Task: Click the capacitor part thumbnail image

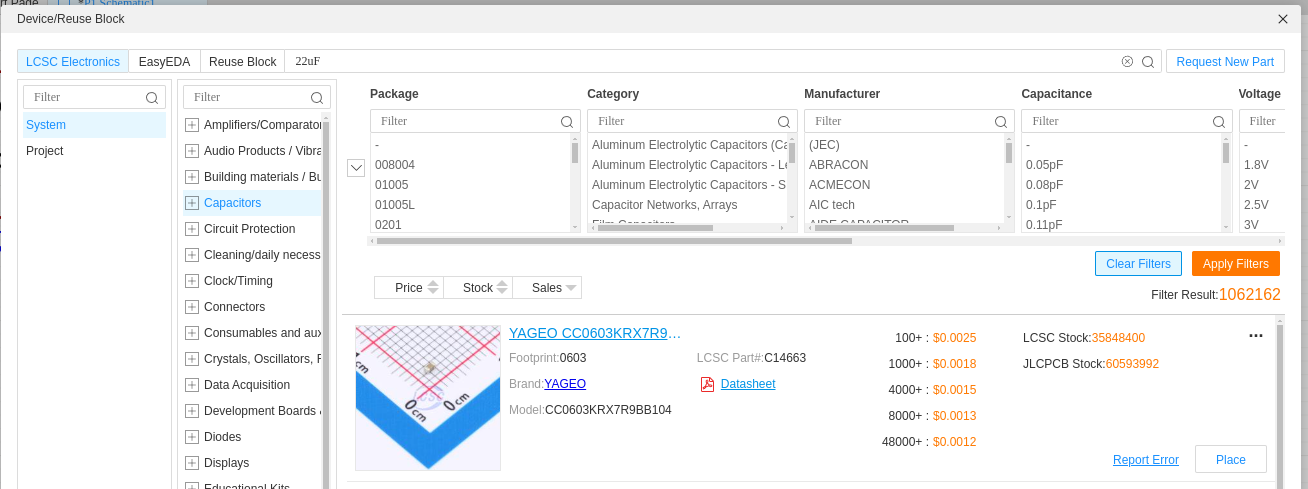Action: (428, 398)
